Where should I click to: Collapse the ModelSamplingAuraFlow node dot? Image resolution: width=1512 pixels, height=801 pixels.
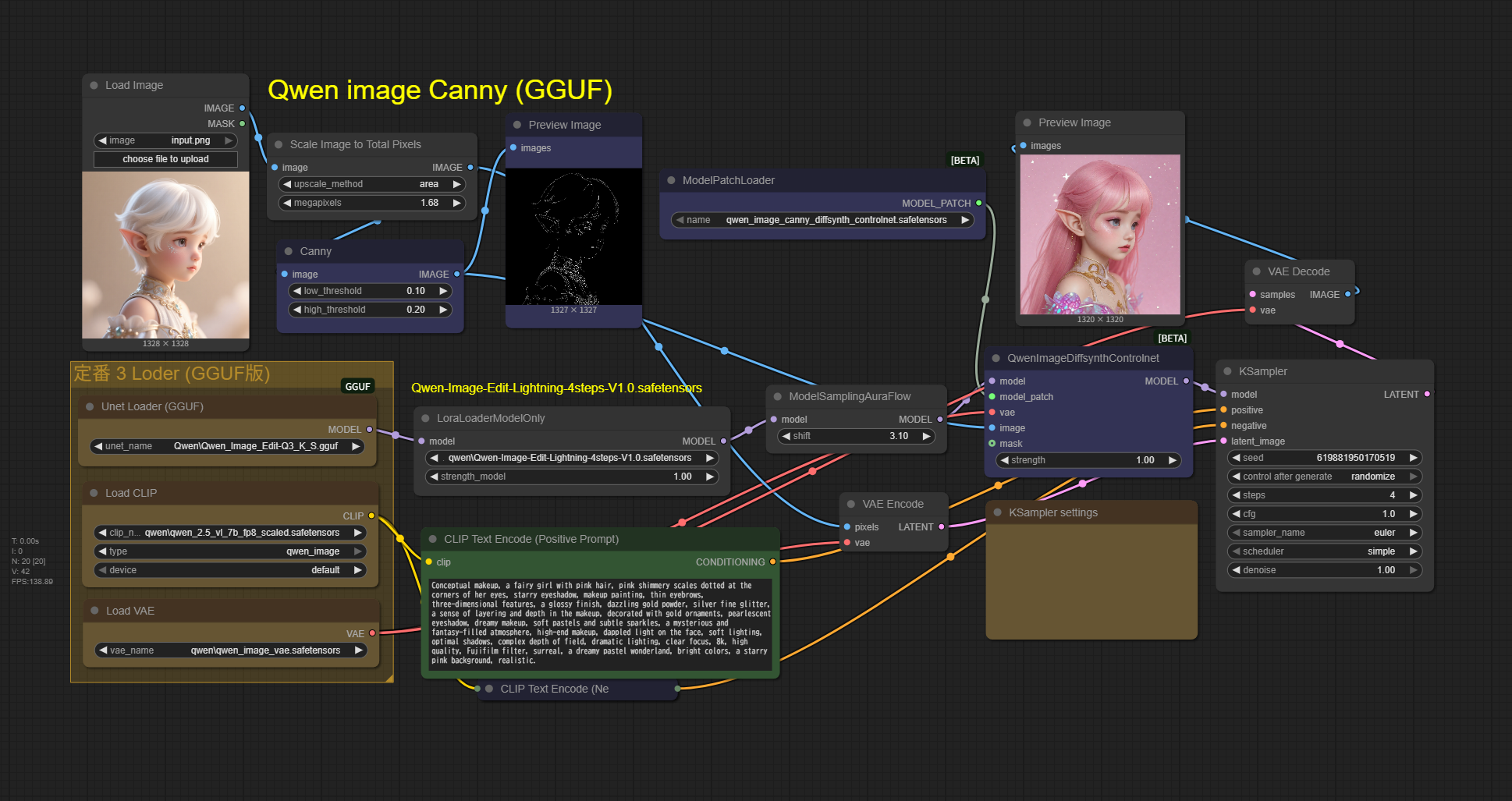coord(777,396)
